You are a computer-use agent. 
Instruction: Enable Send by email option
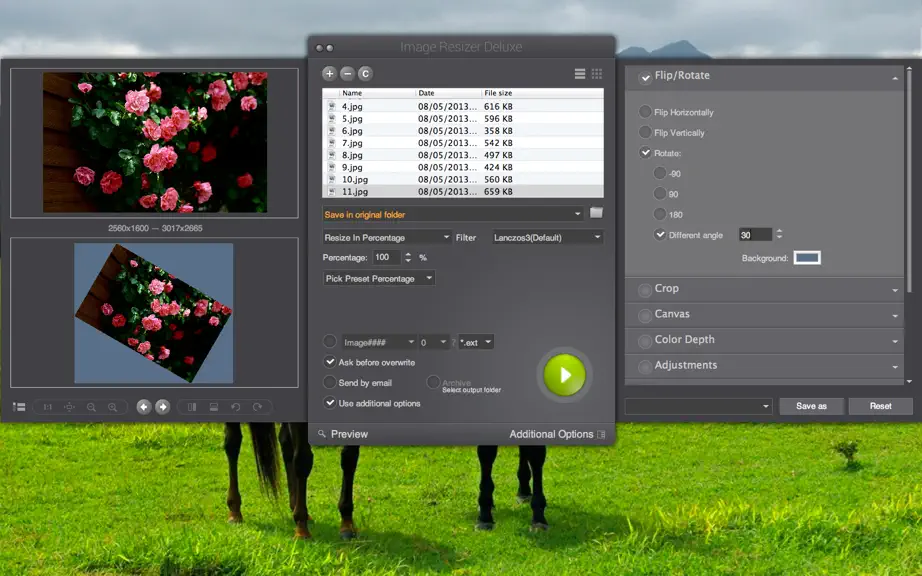click(x=330, y=383)
